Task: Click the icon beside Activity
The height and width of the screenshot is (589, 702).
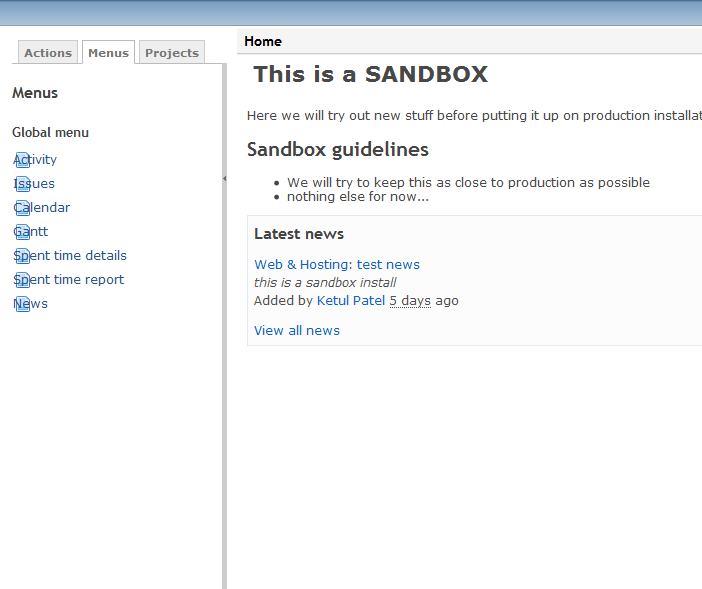Action: [x=22, y=160]
